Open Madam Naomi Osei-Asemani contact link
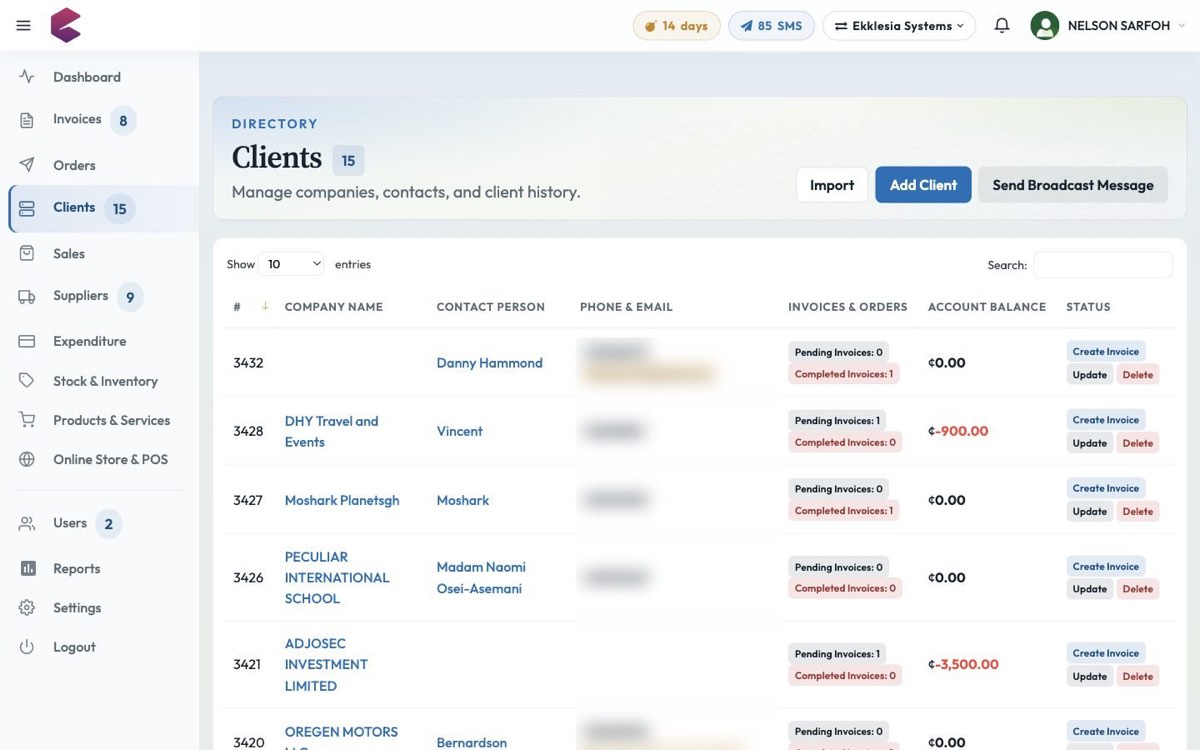1200x750 pixels. (x=481, y=578)
